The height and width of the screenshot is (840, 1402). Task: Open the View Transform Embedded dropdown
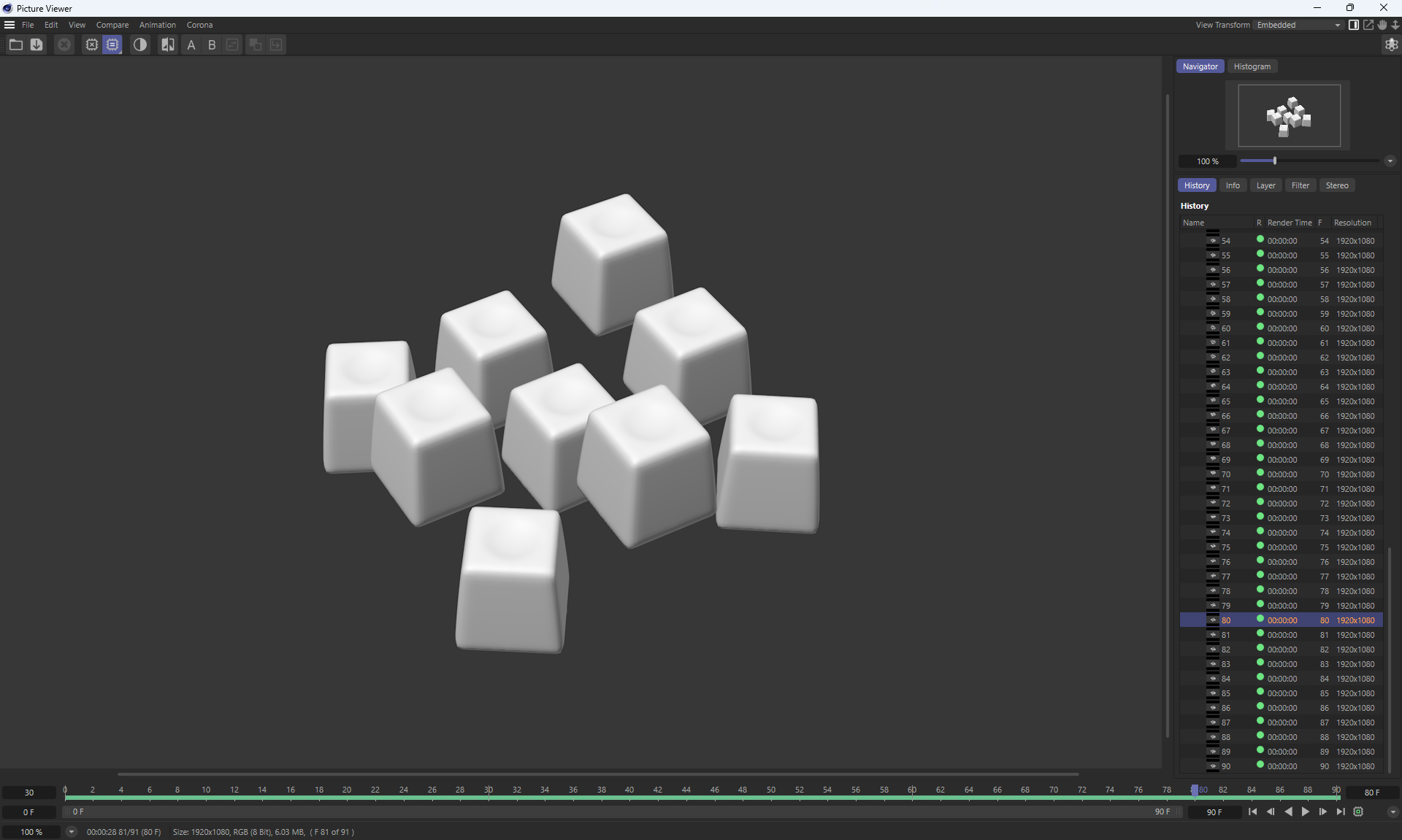coord(1298,25)
